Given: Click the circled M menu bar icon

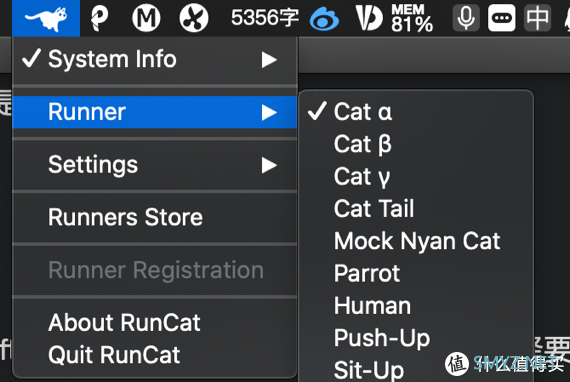Looking at the screenshot, I should (x=146, y=18).
